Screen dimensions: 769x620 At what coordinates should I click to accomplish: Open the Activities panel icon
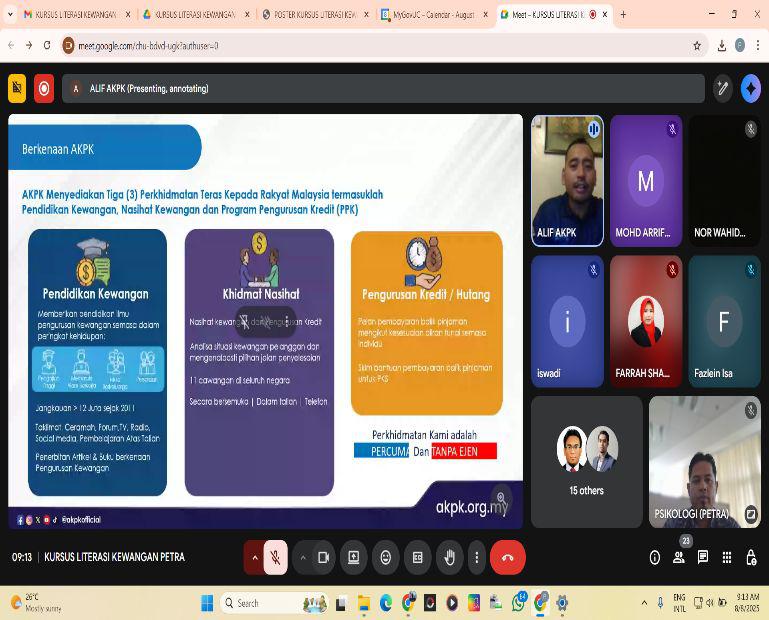[x=727, y=557]
